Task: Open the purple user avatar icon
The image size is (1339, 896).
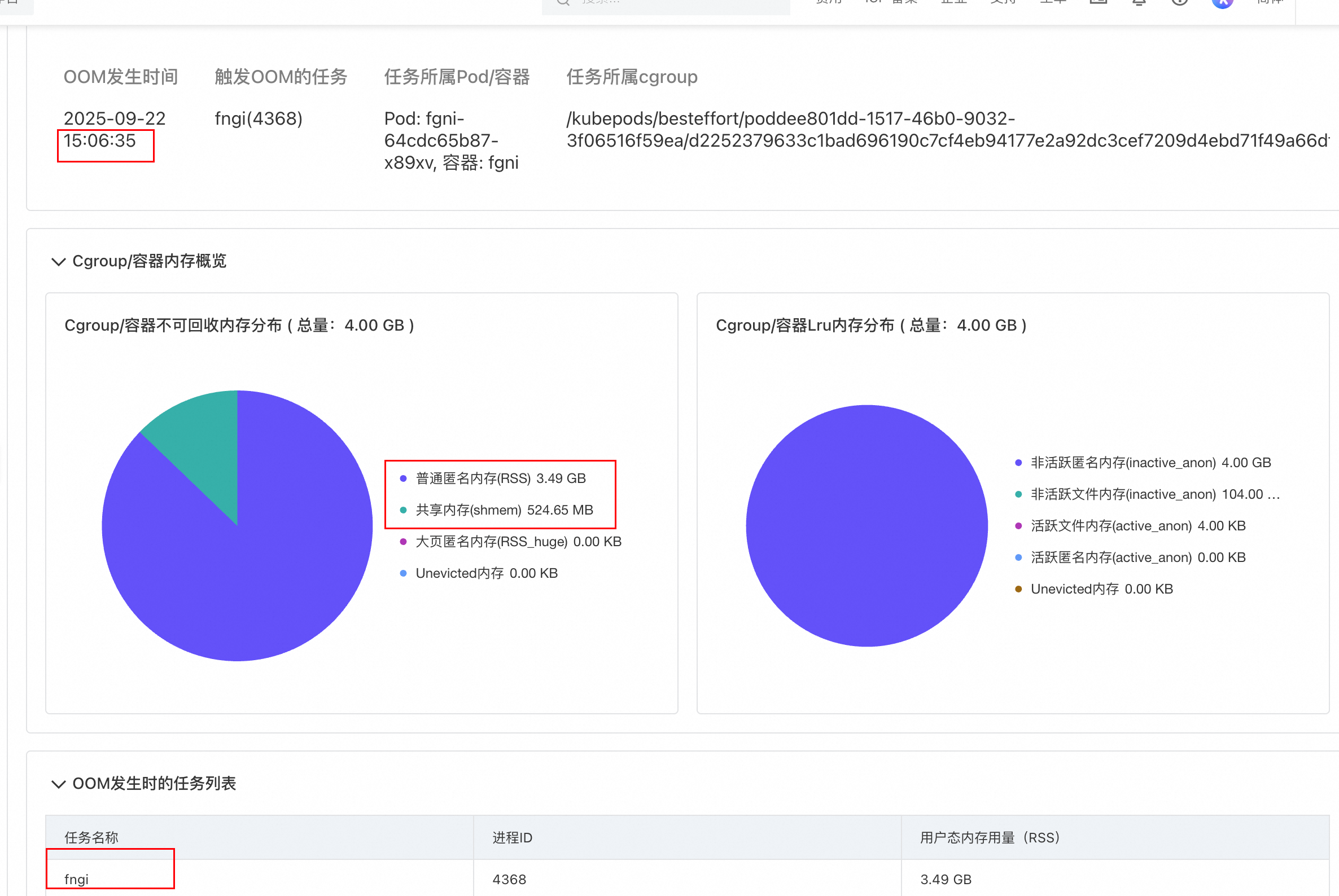Action: point(1222,2)
